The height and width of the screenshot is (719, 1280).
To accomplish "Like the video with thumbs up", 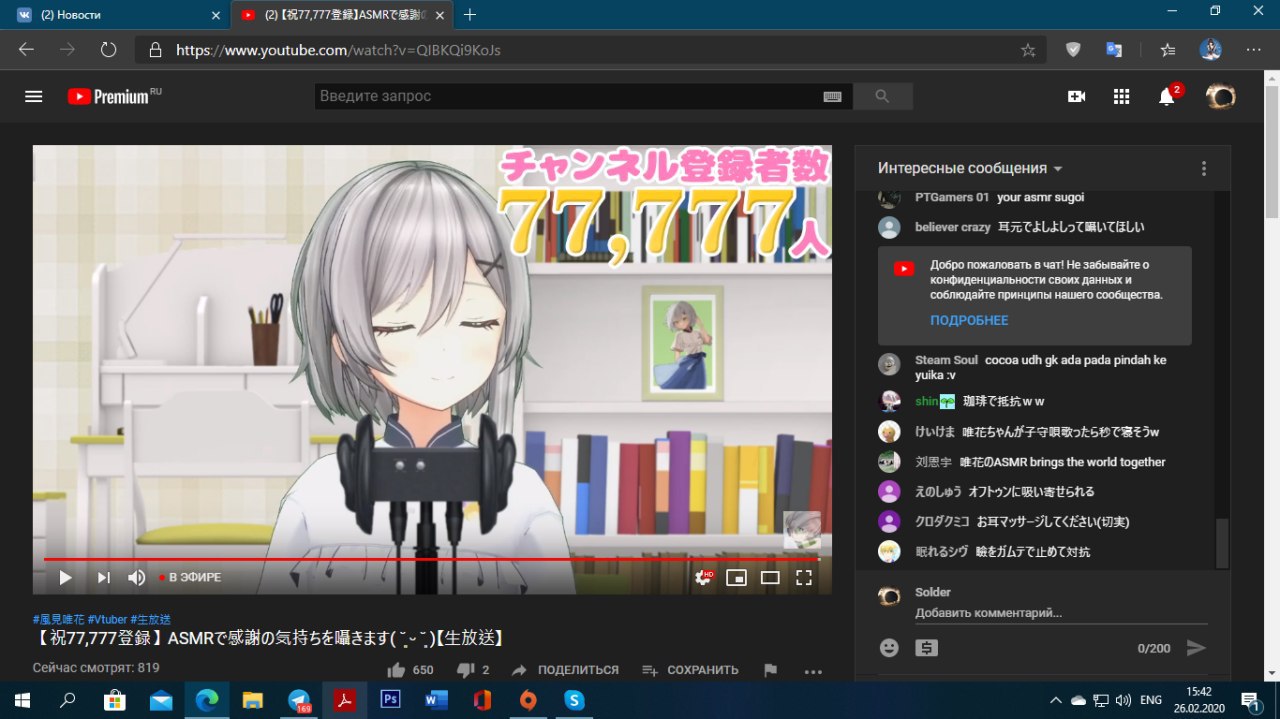I will point(396,670).
